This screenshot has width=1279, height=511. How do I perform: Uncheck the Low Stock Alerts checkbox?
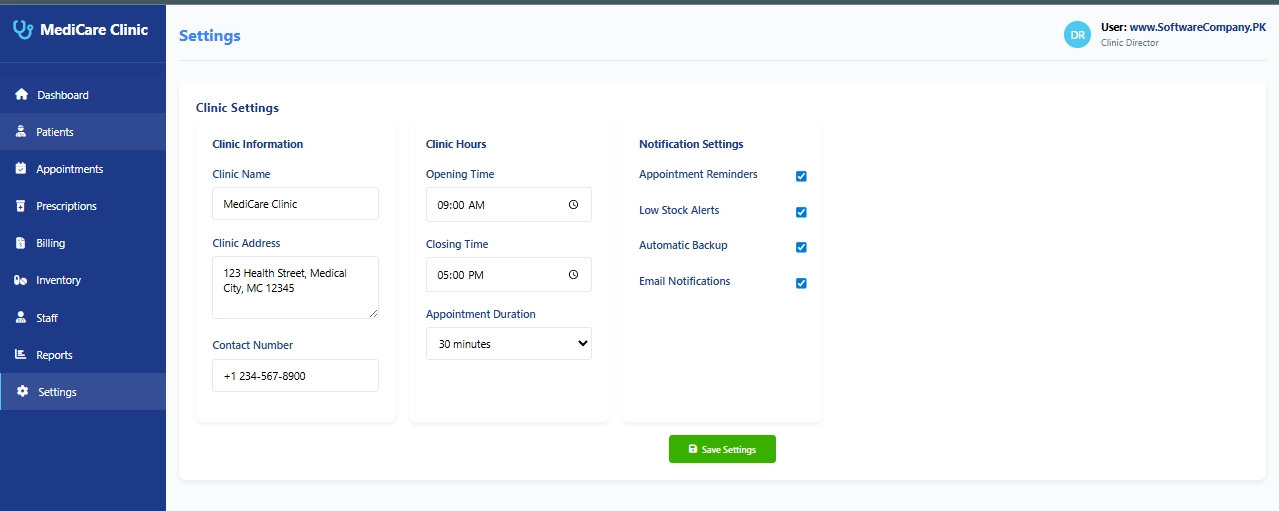point(801,212)
